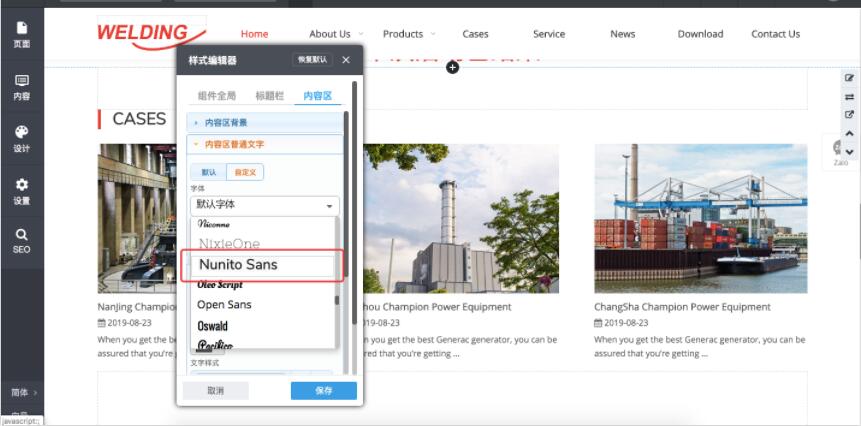Click the 恢复默认 reset button
This screenshot has width=861, height=426.
click(x=312, y=60)
